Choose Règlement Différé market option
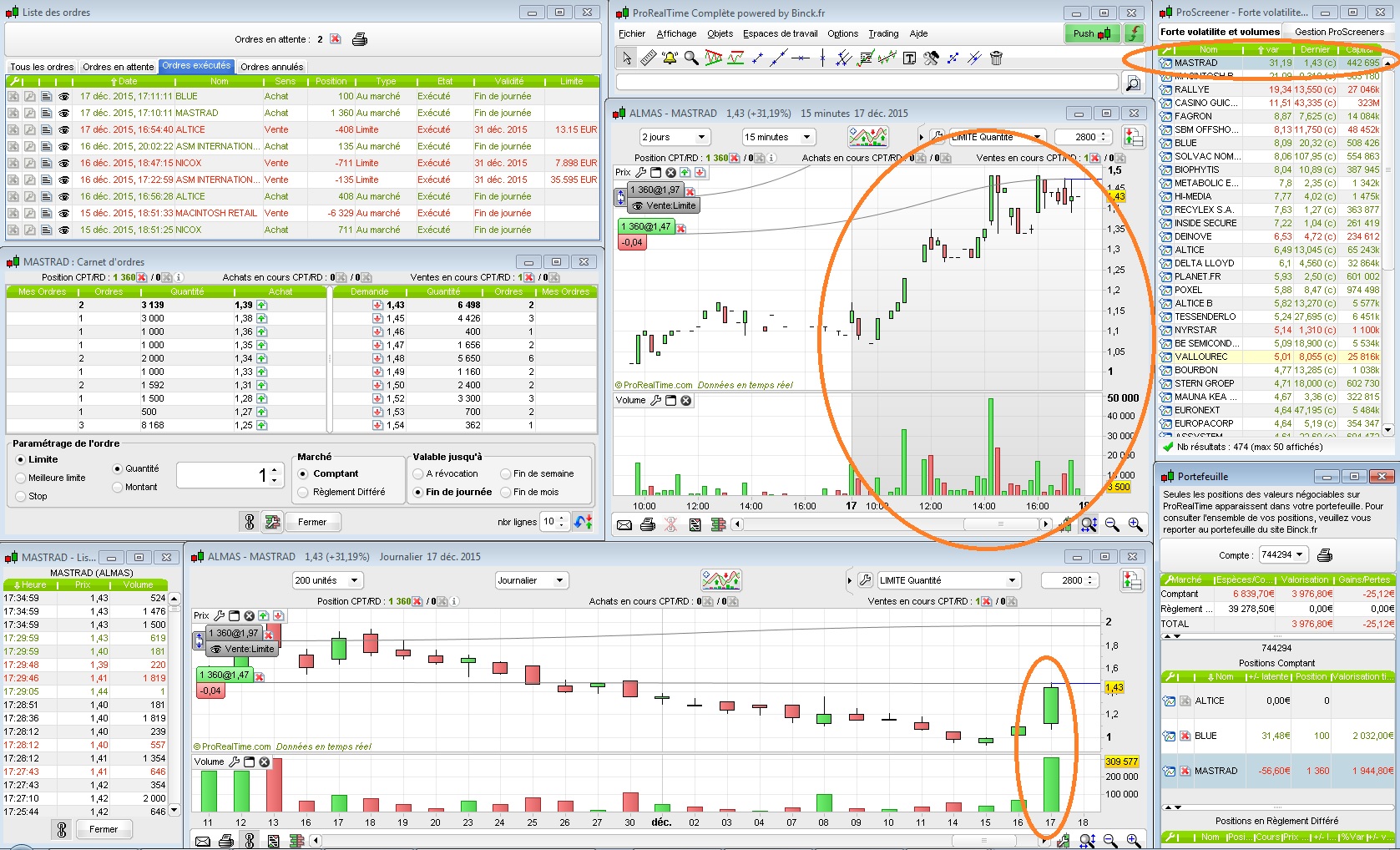The height and width of the screenshot is (850, 1400). 303,493
